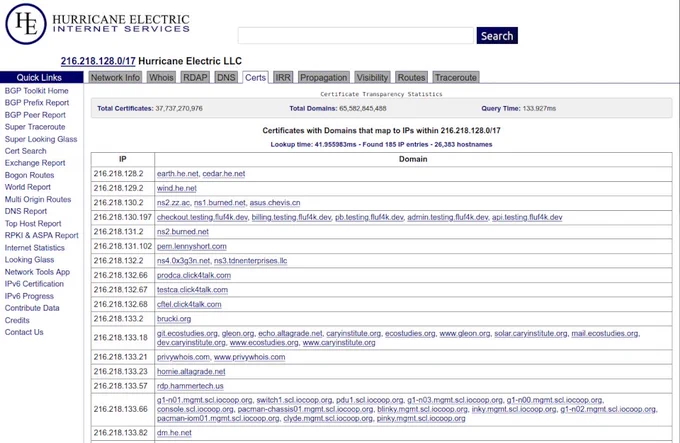
Task: Open Internet Statistics link
Action: [35, 248]
